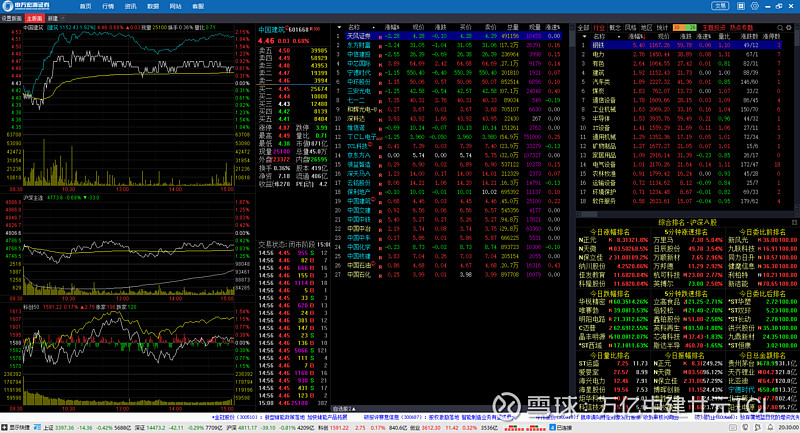Screen dimensions: 800x433
Task: Select 天风证券 row in watchlist
Action: [x=447, y=36]
